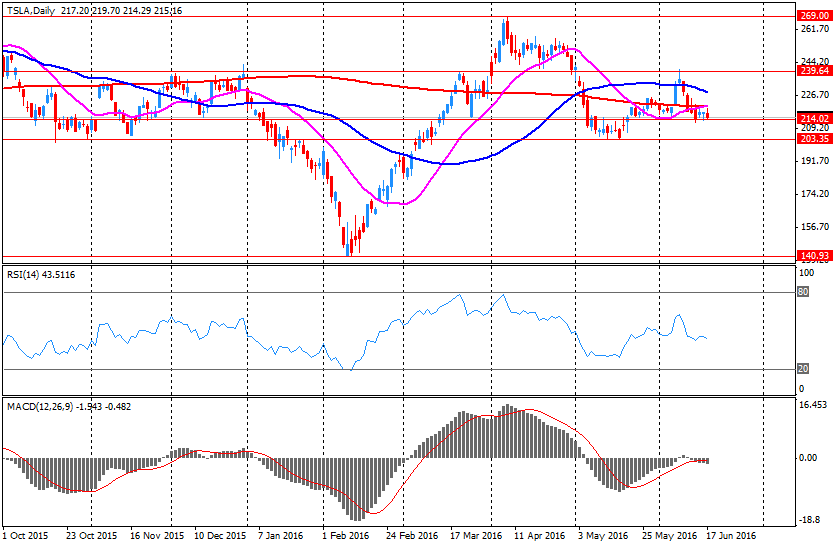The width and height of the screenshot is (835, 544).
Task: Click the 244.20 price axis value
Action: pyautogui.click(x=815, y=62)
